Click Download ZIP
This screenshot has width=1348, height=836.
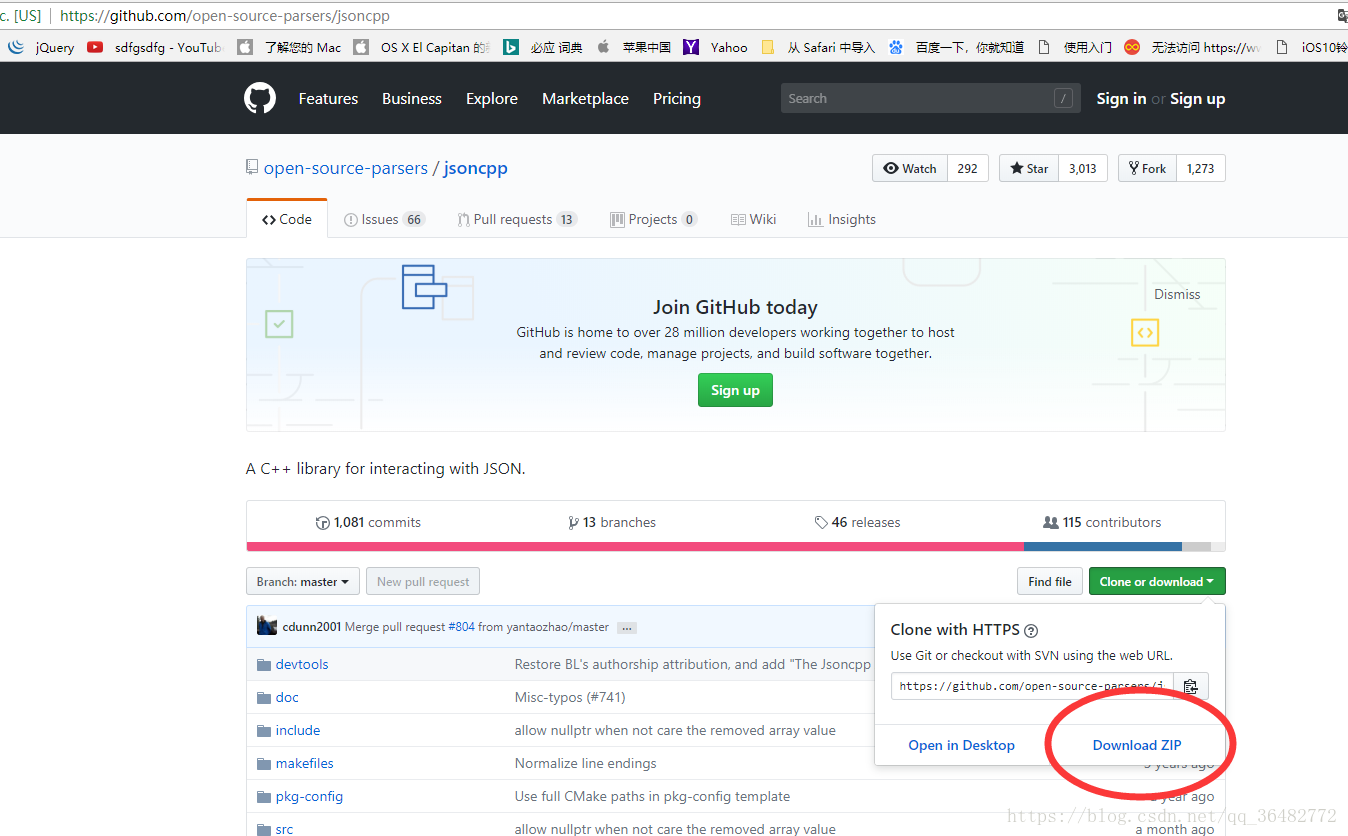pos(1137,745)
